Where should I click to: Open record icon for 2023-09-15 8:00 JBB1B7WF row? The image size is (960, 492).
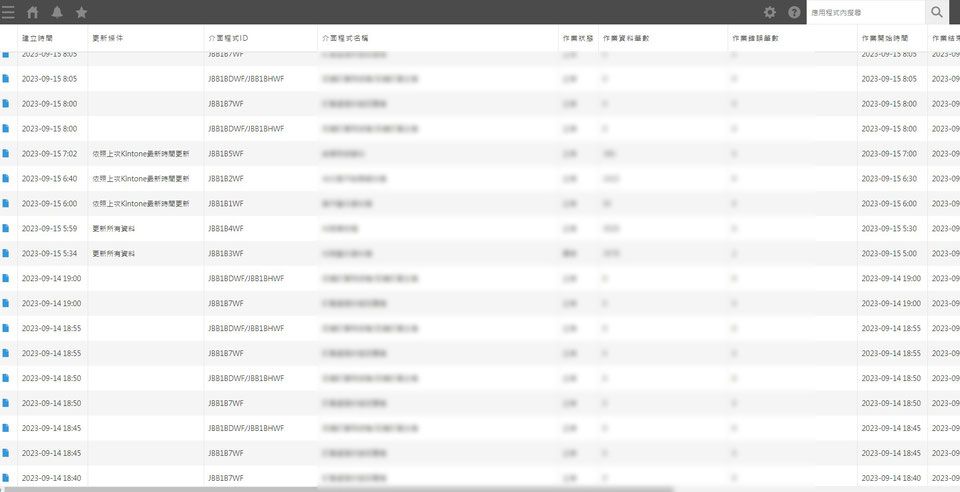6,104
